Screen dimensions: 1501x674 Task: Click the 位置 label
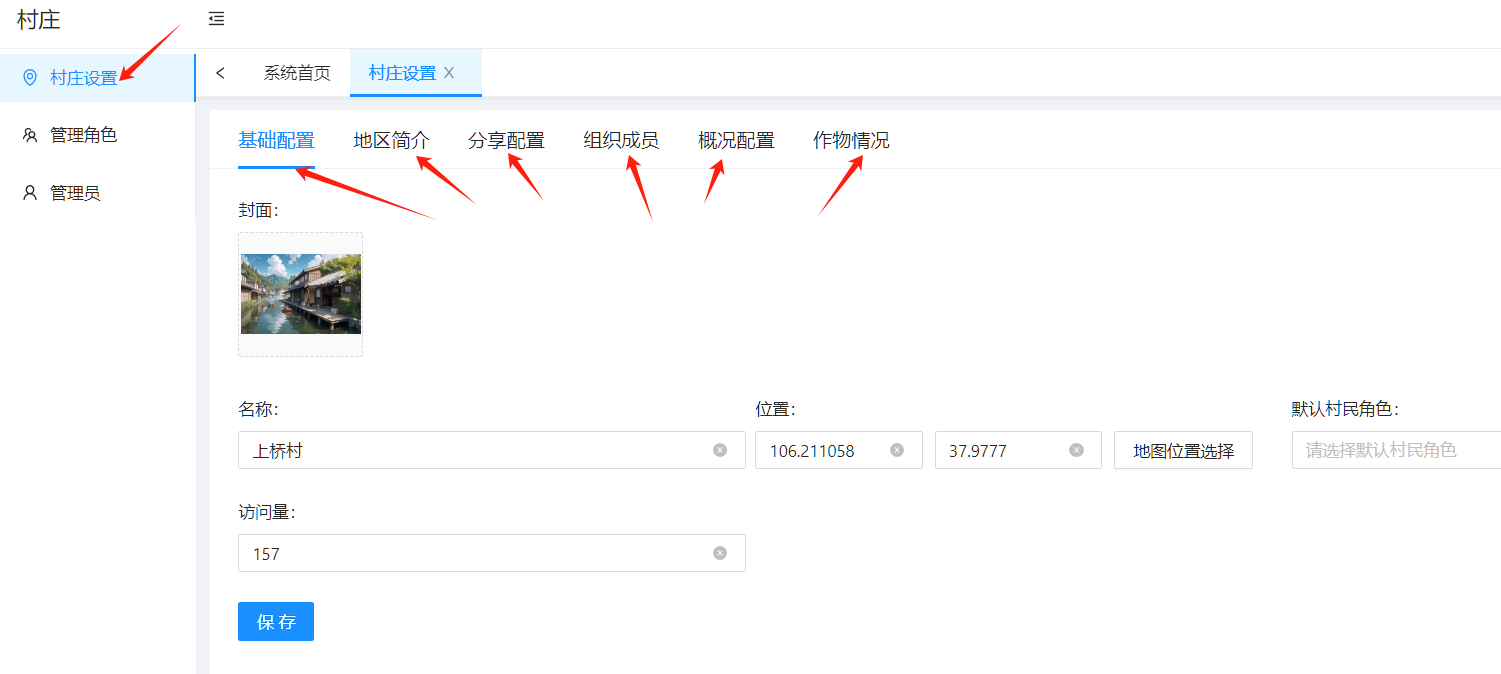(775, 409)
